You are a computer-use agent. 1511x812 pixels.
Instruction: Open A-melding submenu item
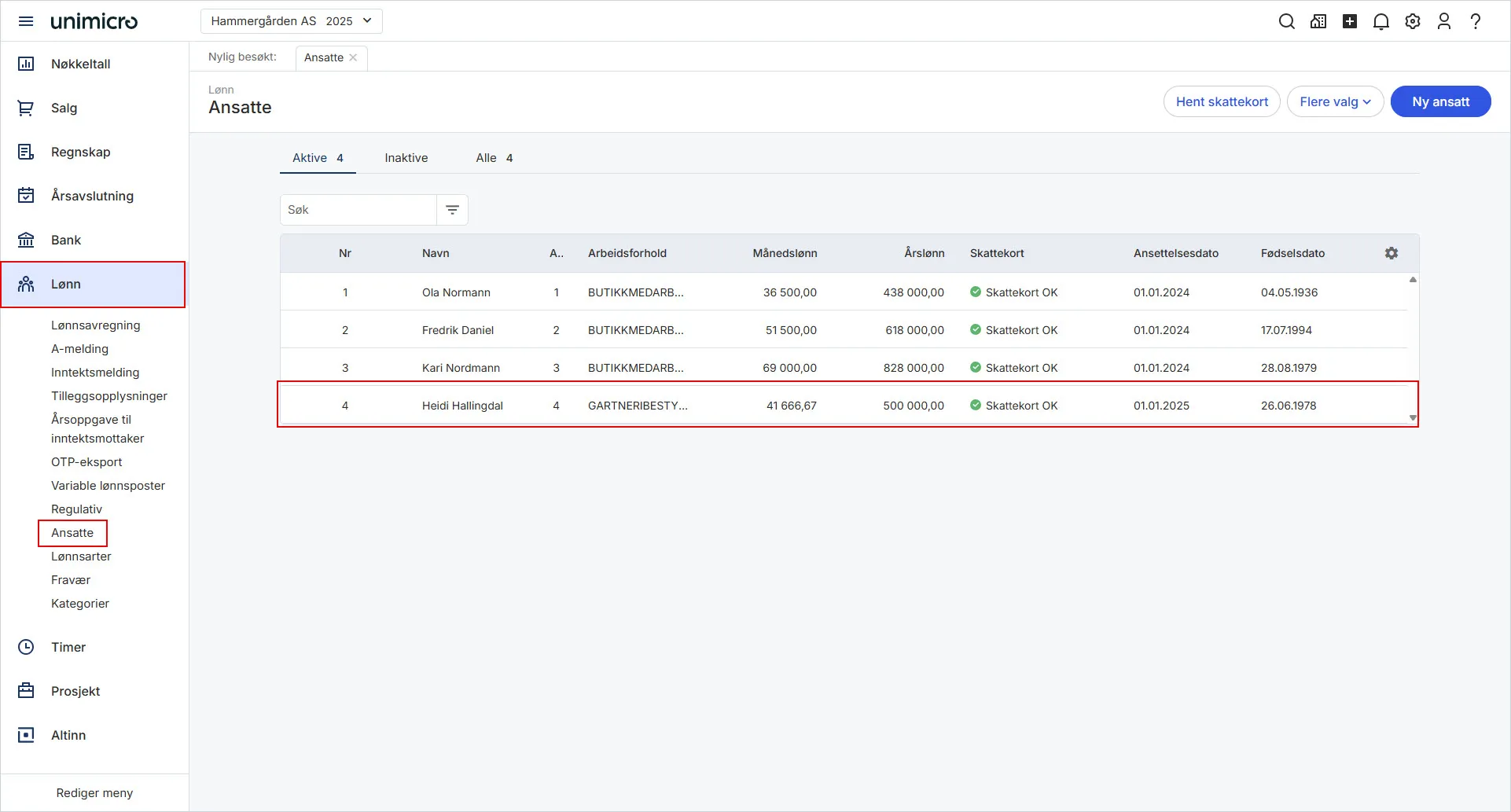tap(80, 349)
